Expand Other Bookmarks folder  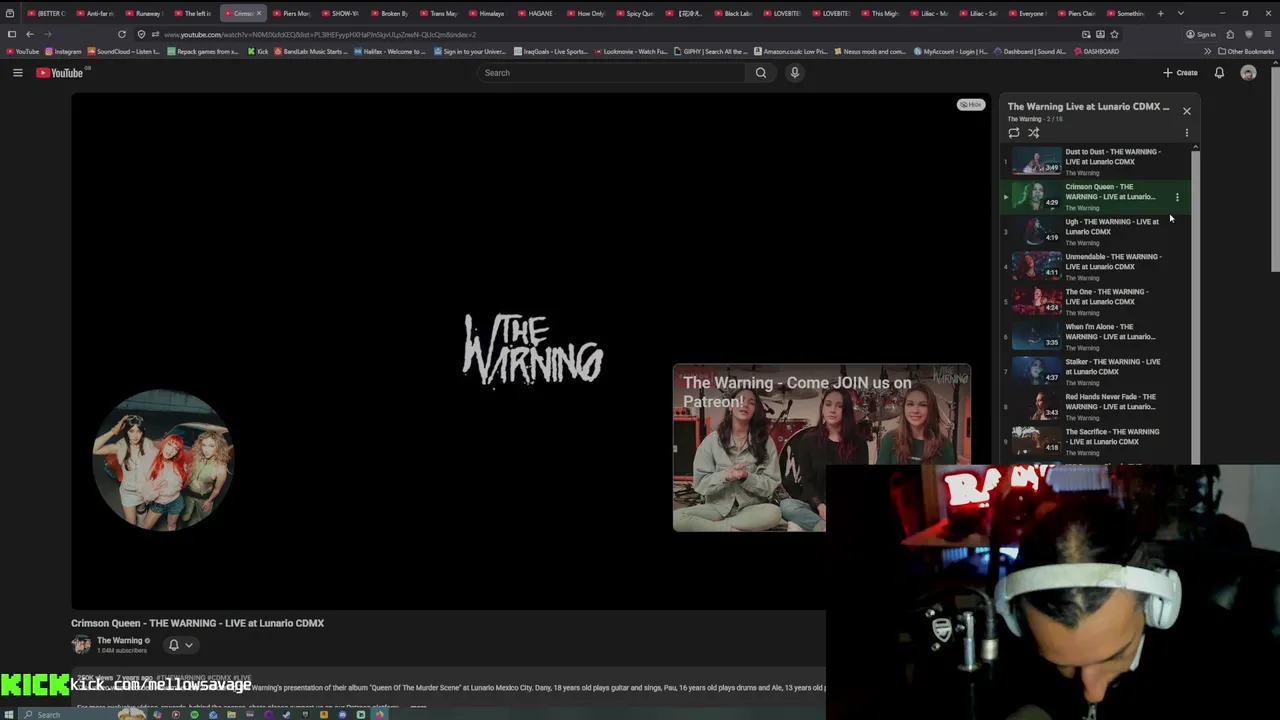1246,51
